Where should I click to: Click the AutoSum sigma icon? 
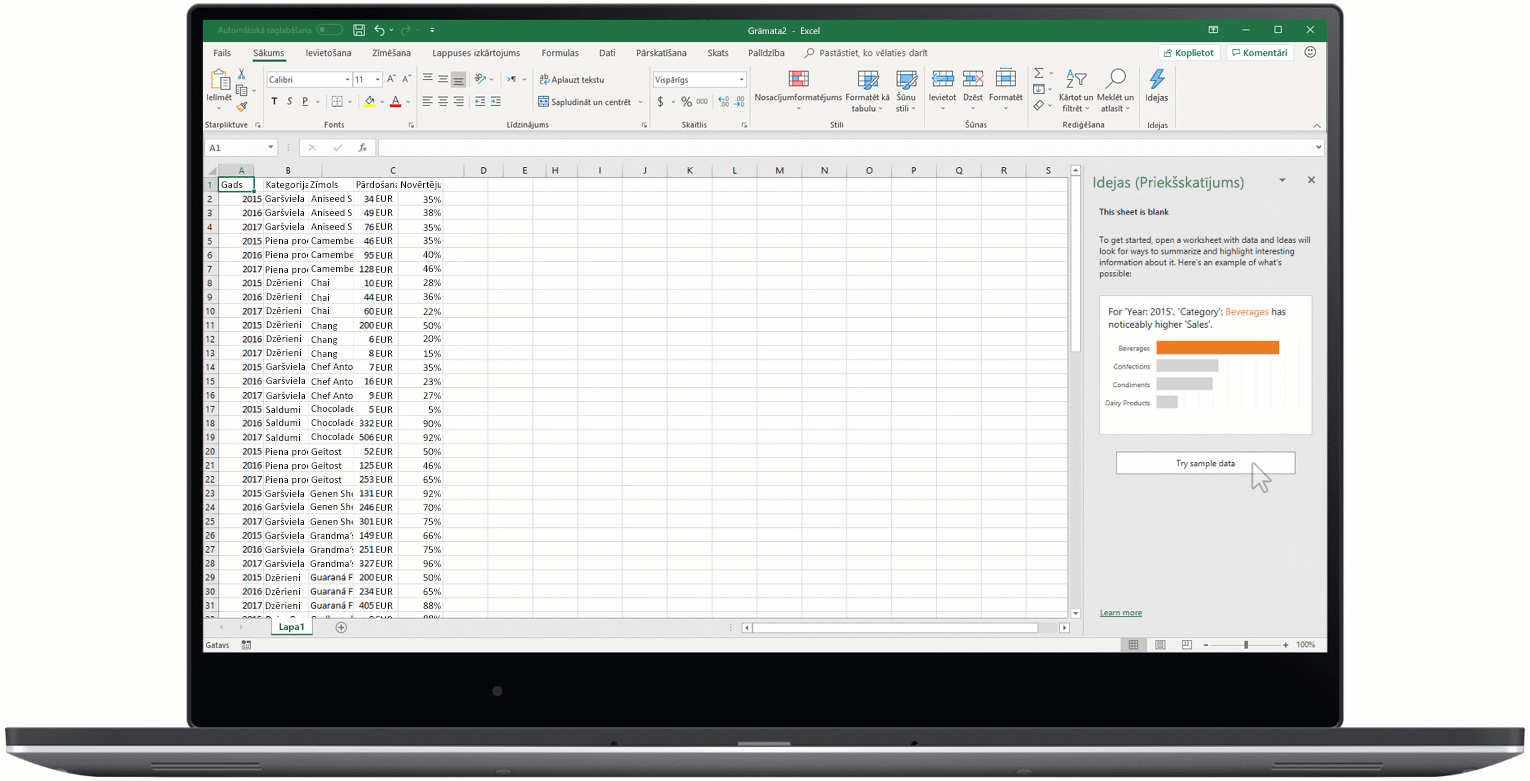point(1039,73)
